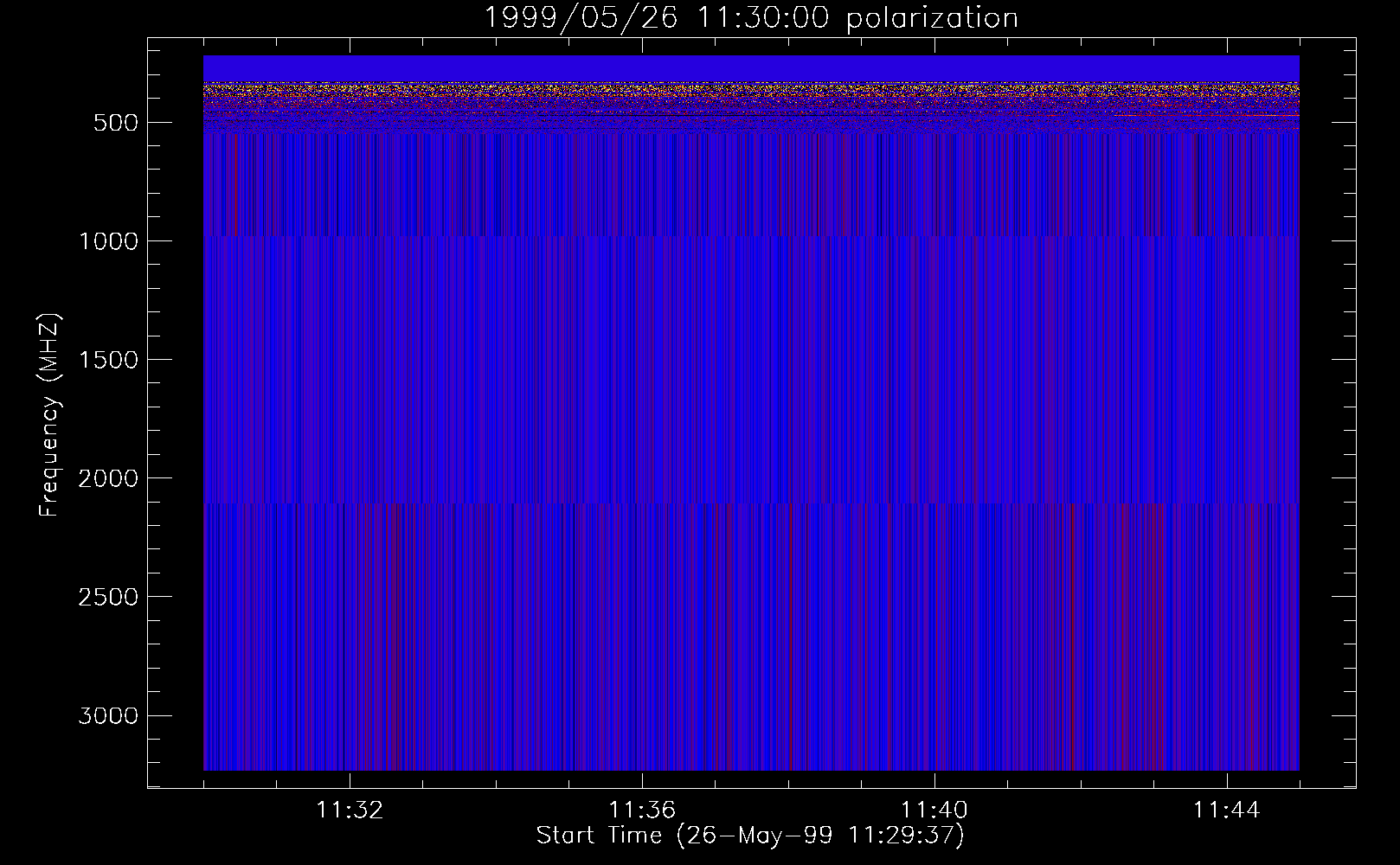1400x865 pixels.
Task: Click the 2000 frequency tick label
Action: point(108,478)
